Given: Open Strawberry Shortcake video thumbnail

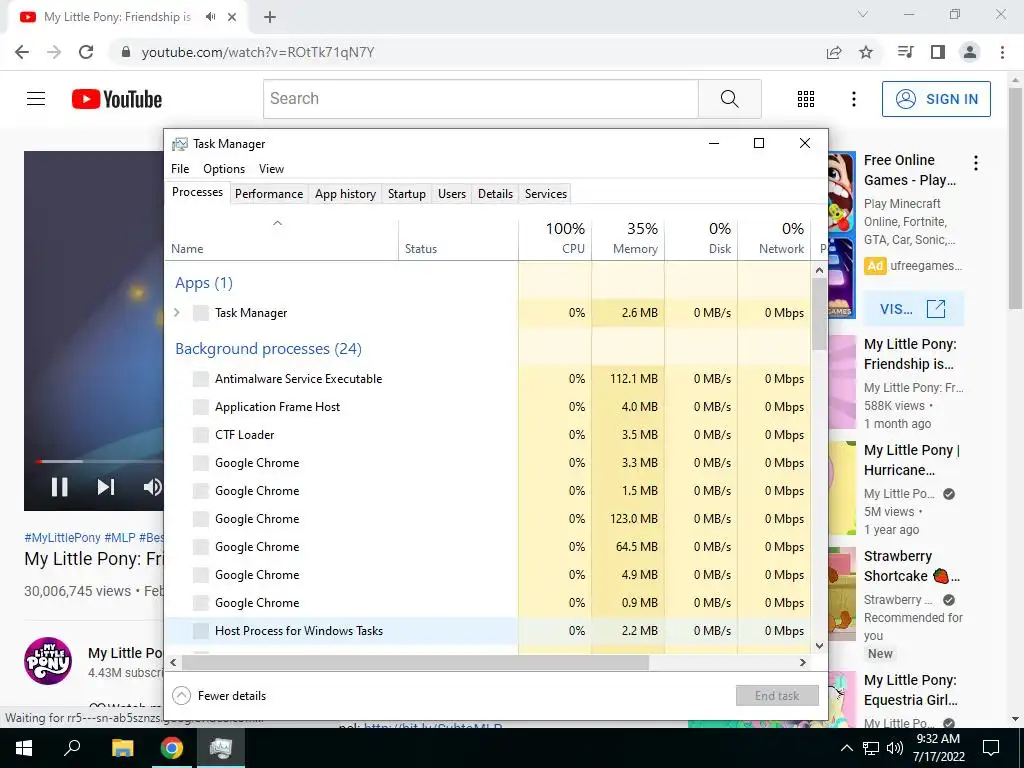Looking at the screenshot, I should tap(842, 594).
